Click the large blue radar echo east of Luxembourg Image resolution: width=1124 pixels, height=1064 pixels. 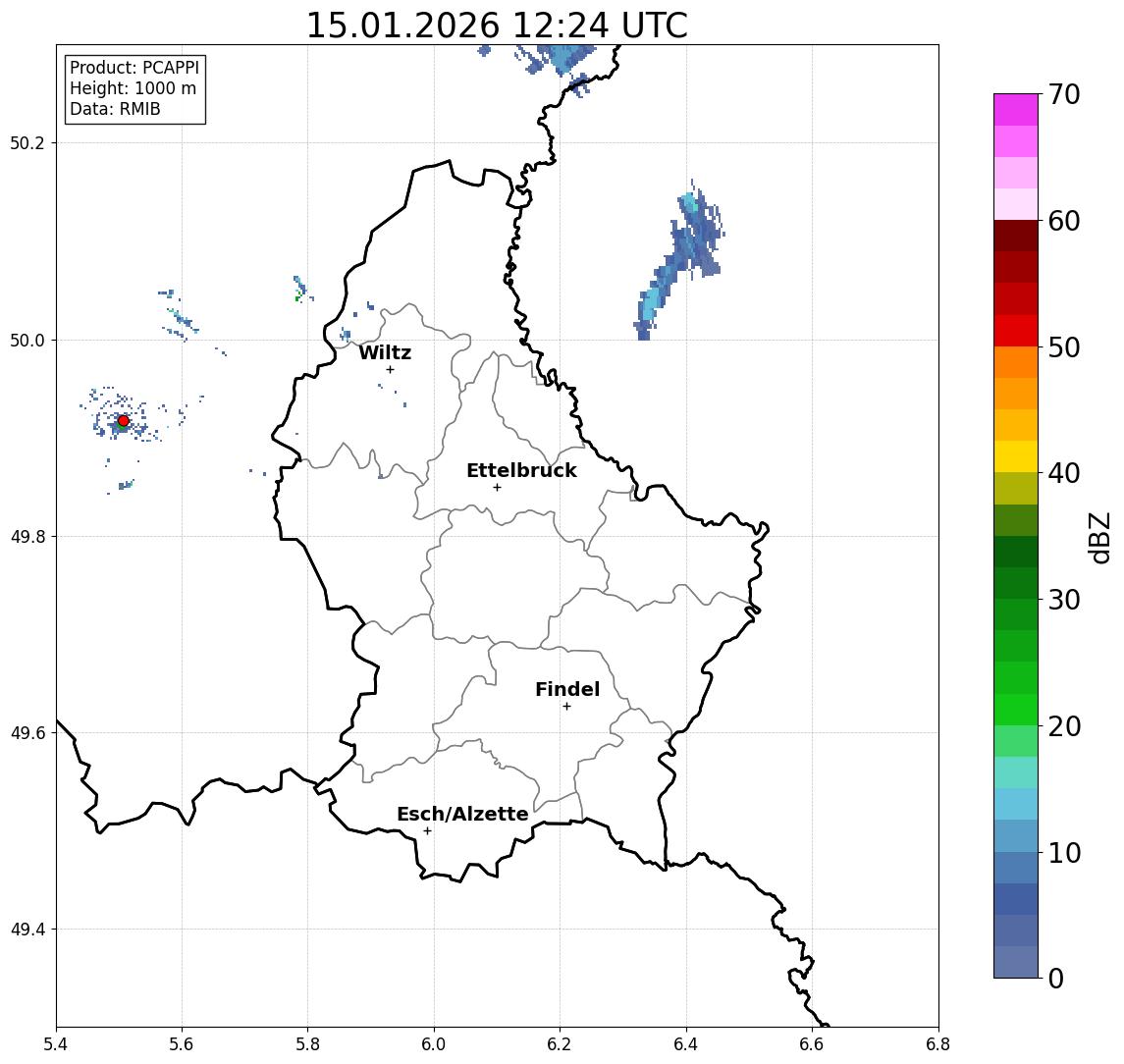tap(680, 258)
